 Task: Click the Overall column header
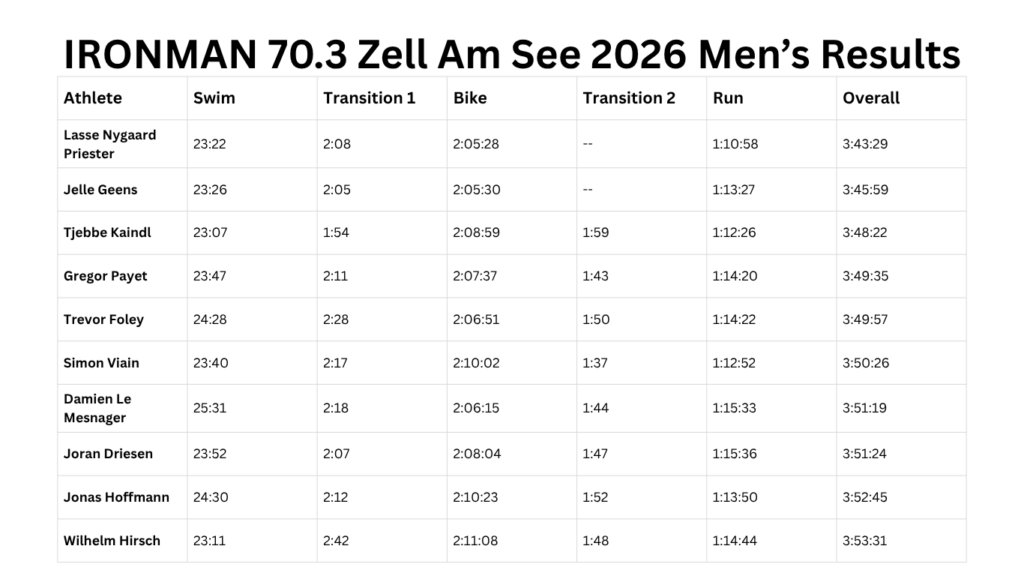(871, 98)
